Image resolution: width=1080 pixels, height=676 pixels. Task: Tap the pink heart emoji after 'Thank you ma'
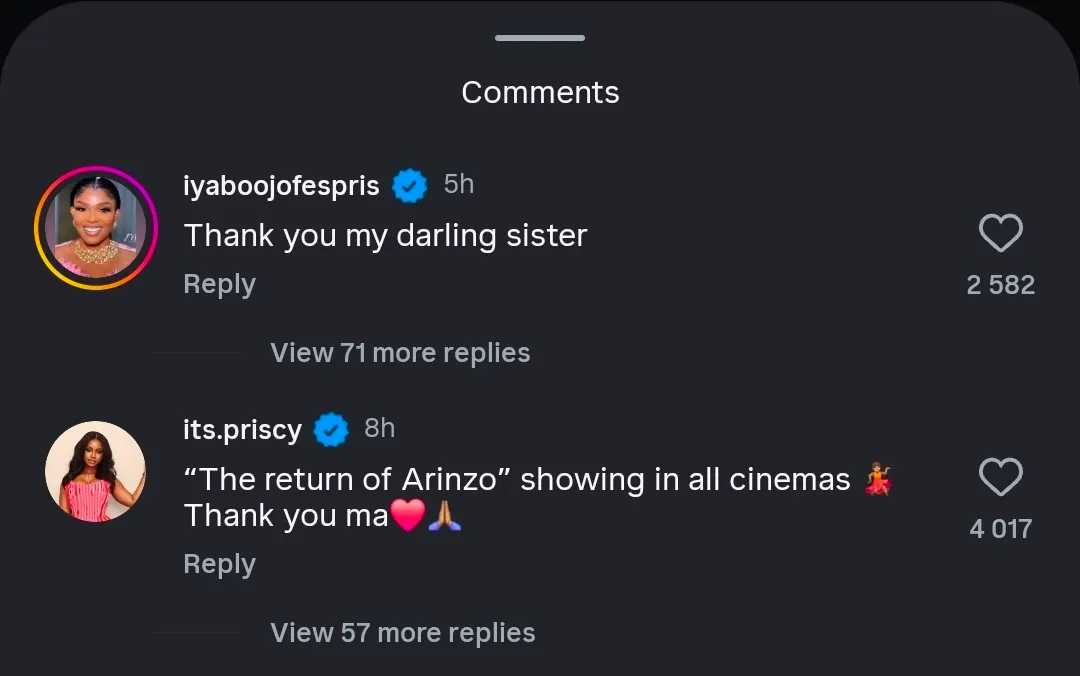pyautogui.click(x=407, y=517)
